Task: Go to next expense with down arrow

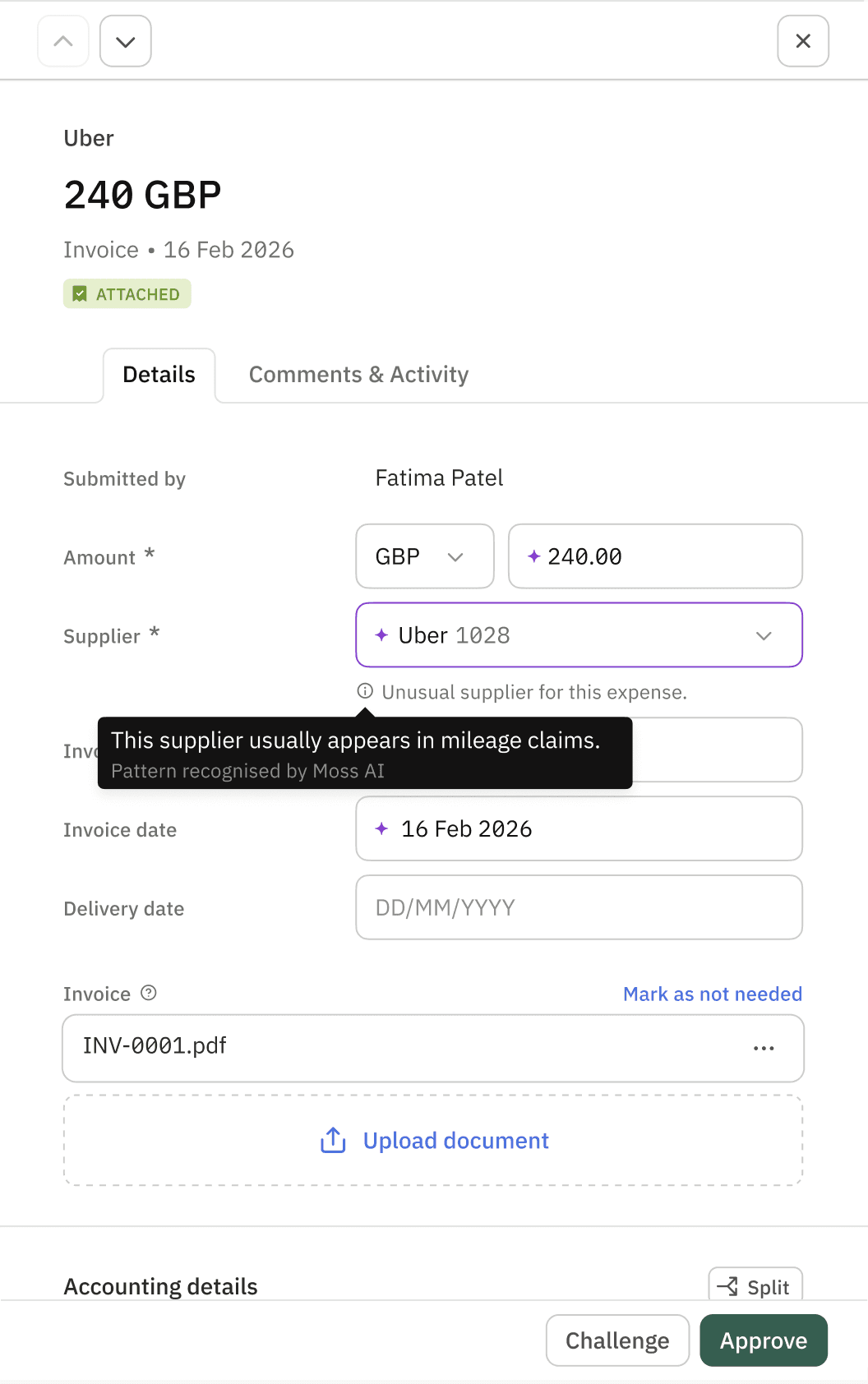Action: point(126,41)
